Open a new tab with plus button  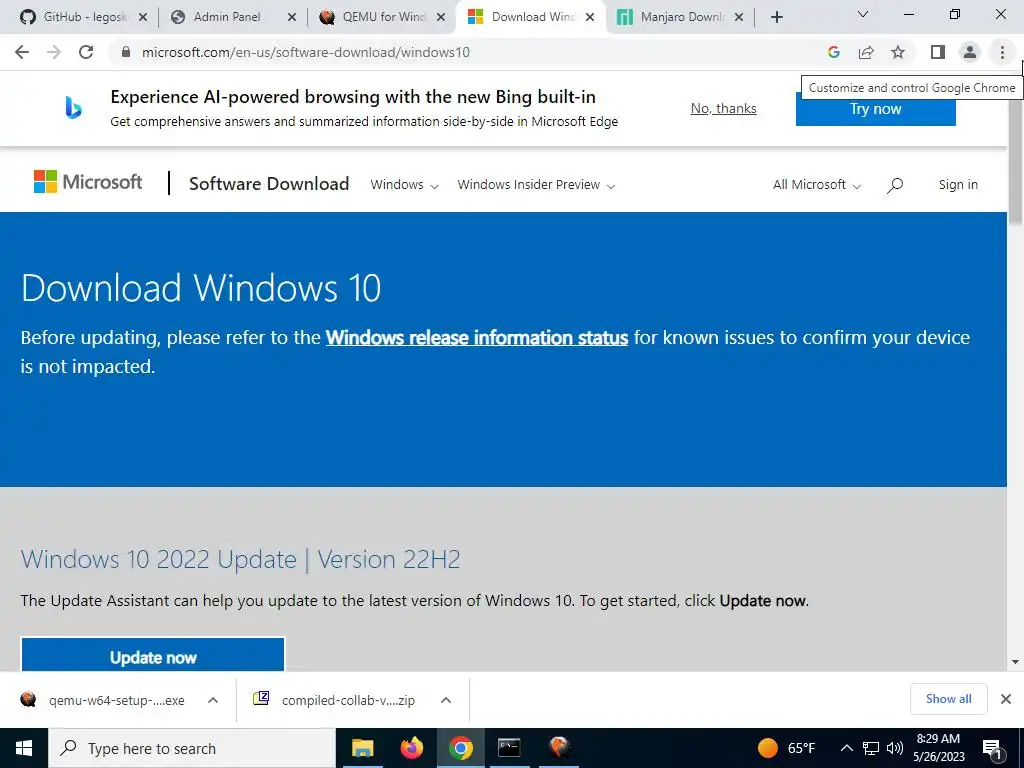776,18
